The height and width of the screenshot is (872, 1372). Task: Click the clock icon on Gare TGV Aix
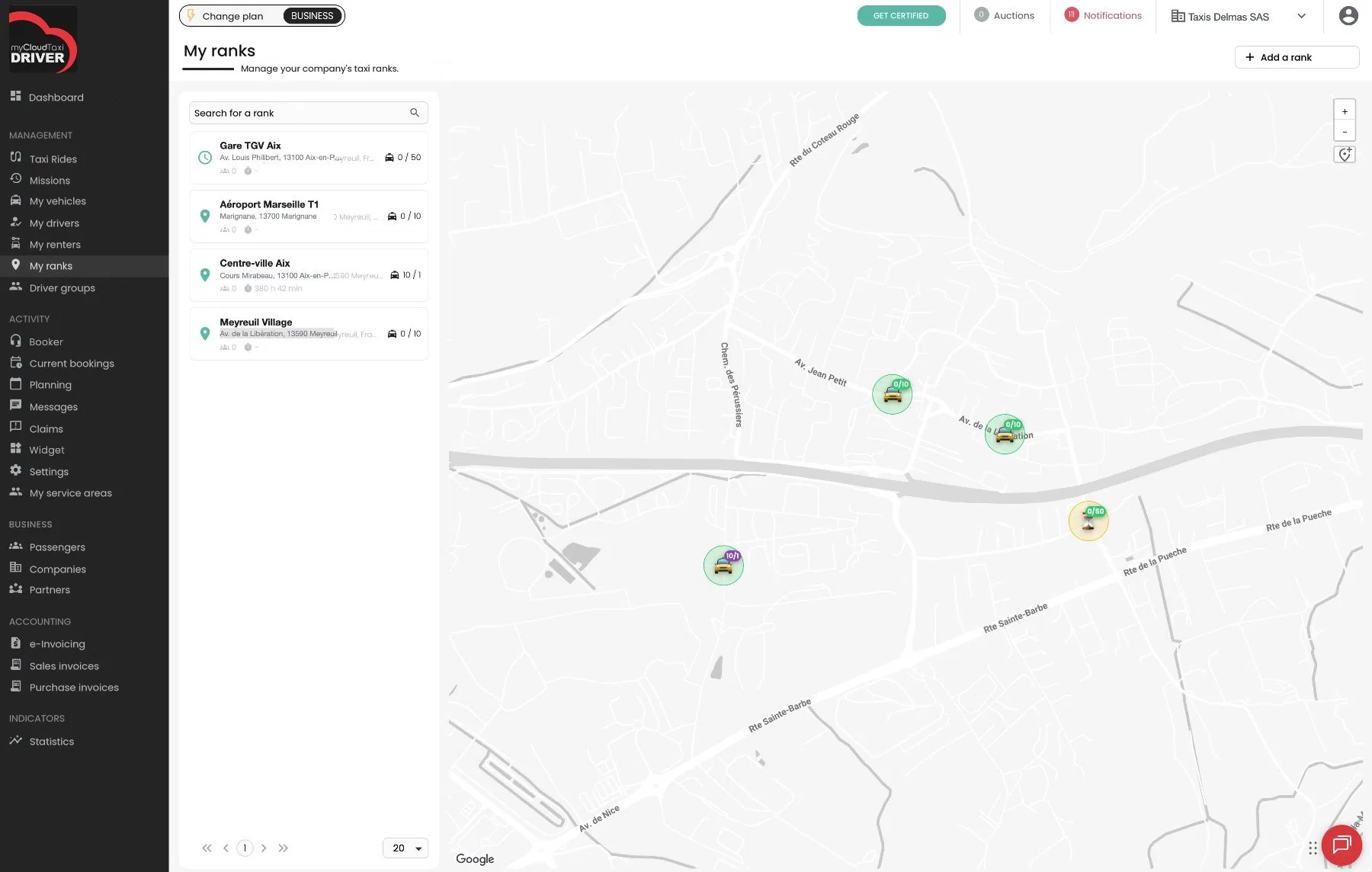coord(205,158)
